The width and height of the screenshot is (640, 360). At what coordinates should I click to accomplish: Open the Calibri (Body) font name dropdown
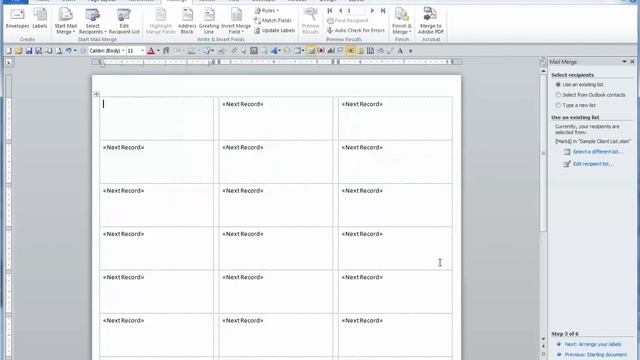pos(123,51)
